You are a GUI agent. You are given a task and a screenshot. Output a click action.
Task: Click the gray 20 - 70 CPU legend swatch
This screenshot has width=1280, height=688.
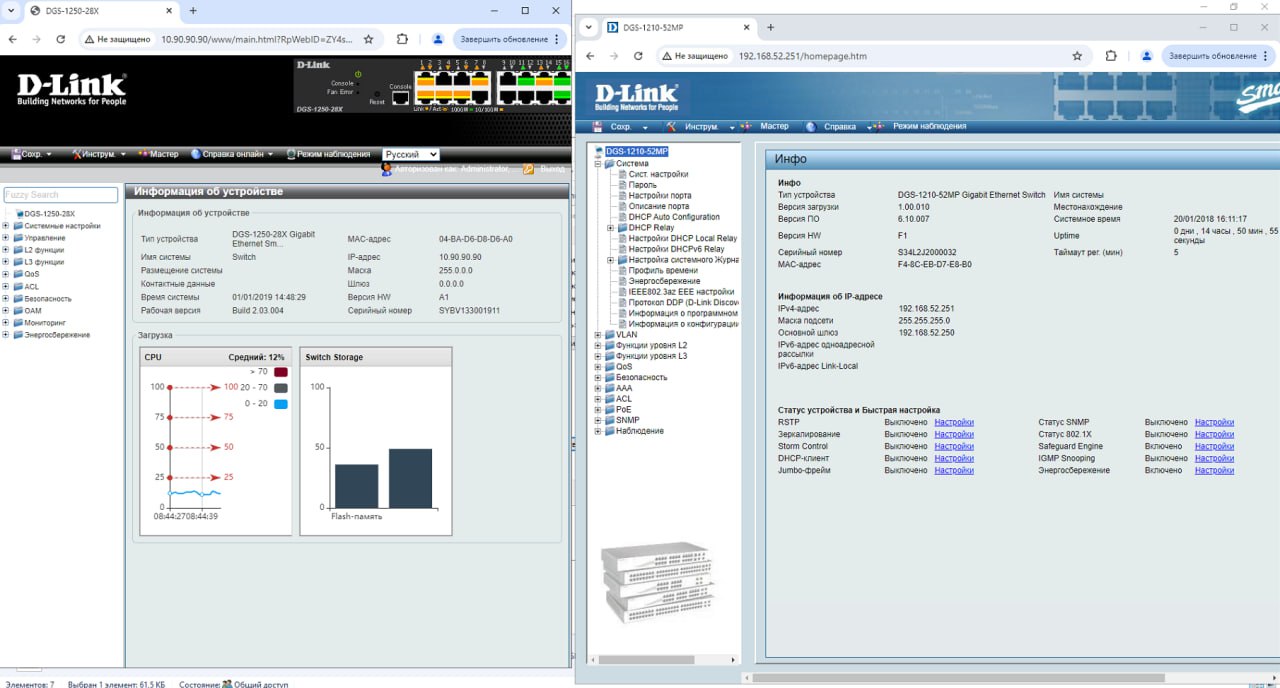point(281,388)
